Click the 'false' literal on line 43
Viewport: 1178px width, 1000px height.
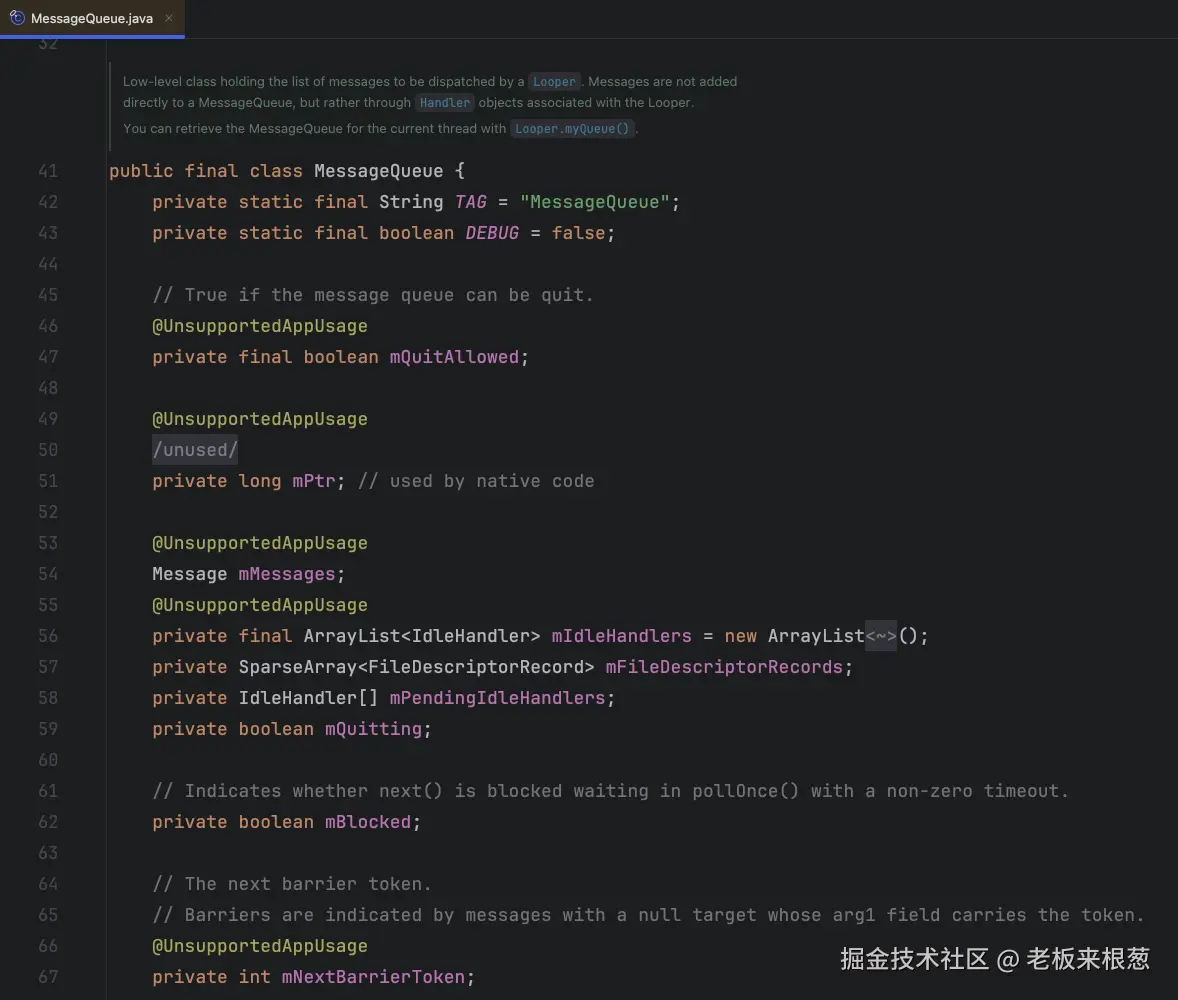(x=578, y=232)
